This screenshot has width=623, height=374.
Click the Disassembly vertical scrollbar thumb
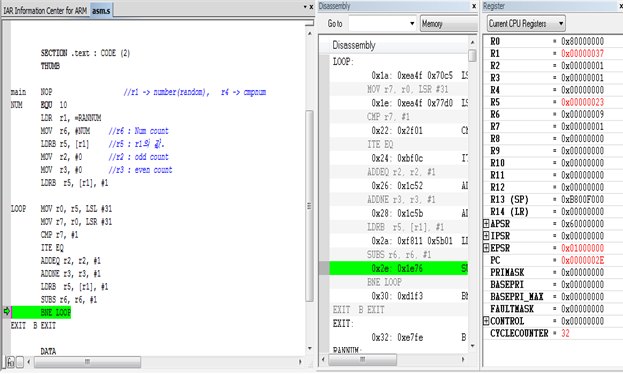(472, 55)
